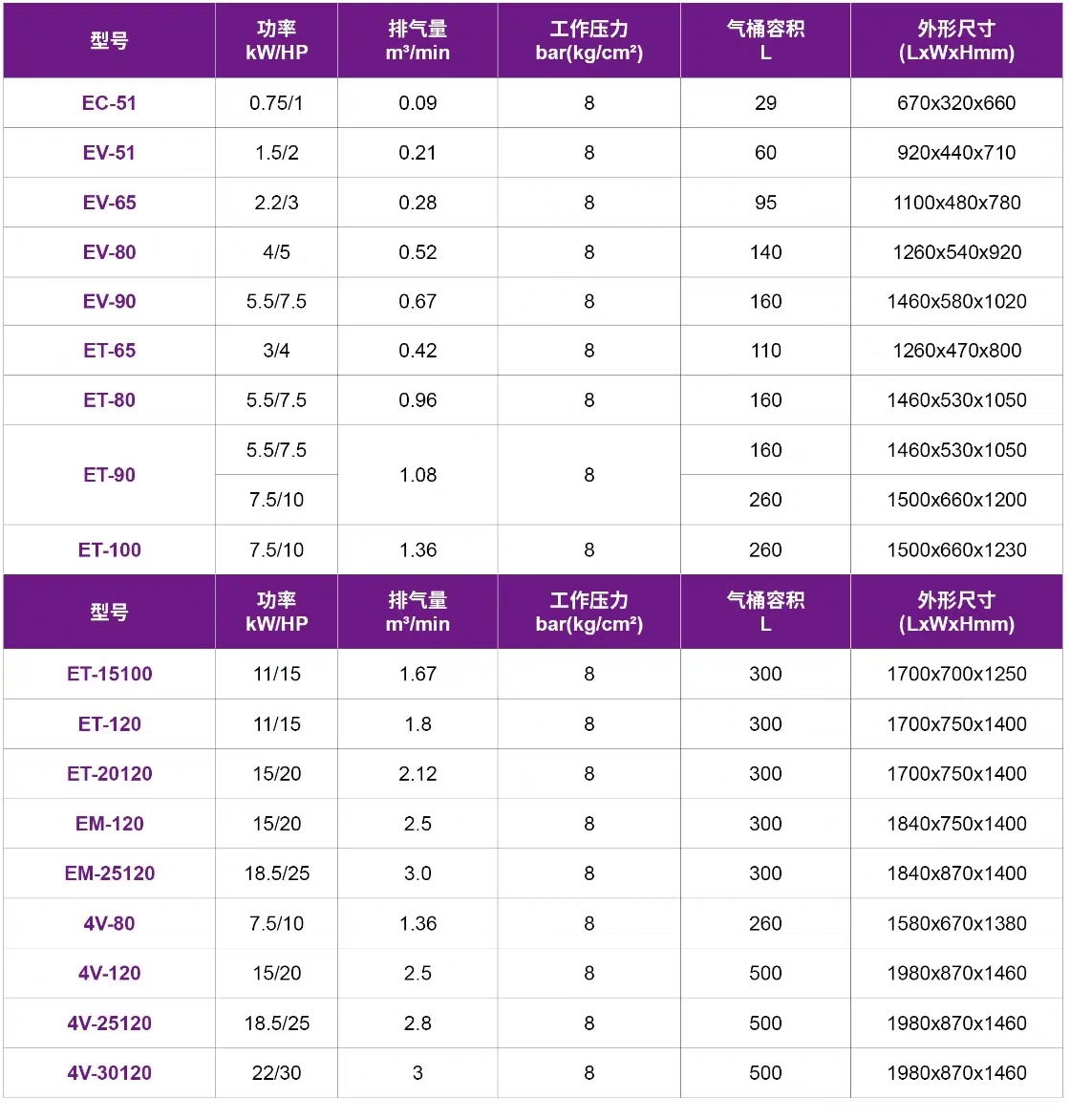Select the 1.08 displacement cell
This screenshot has height=1120, width=1070.
pyautogui.click(x=417, y=475)
